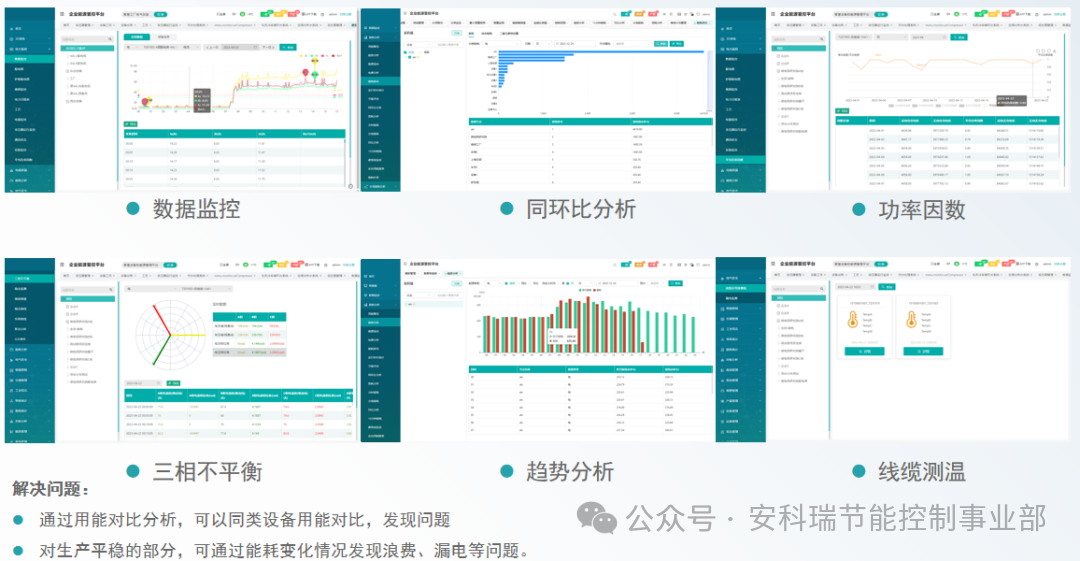Click green query button in 功率因数 toolbar
Image resolution: width=1080 pixels, height=561 pixels.
(959, 37)
